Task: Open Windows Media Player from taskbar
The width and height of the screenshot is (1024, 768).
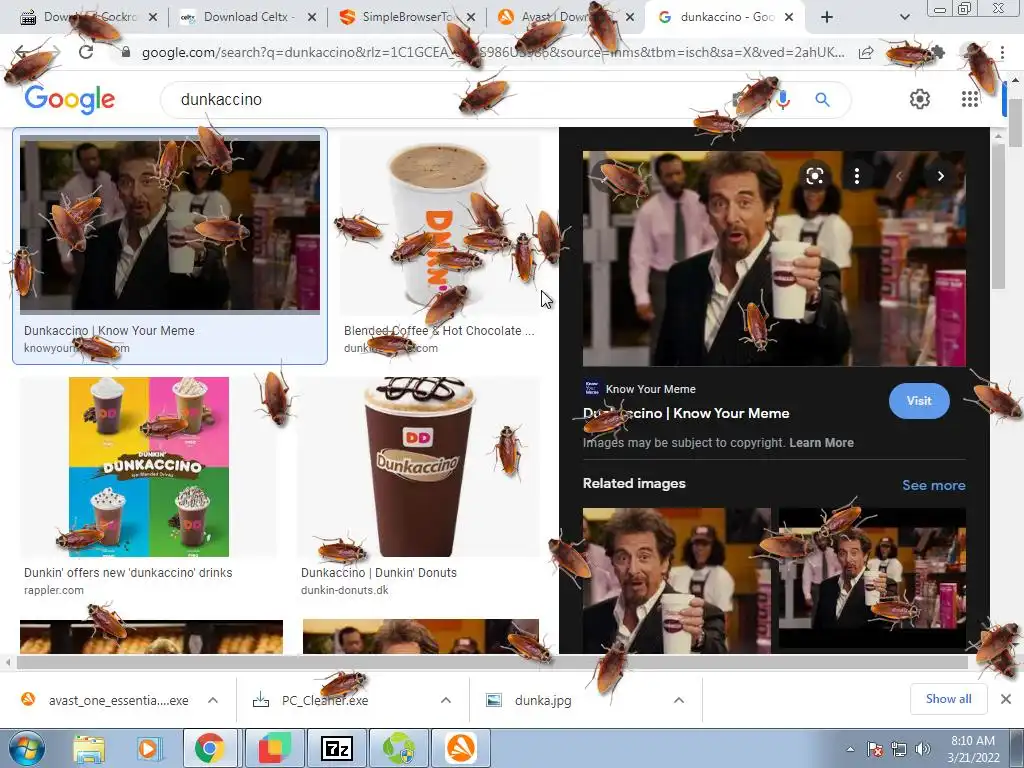Action: point(148,748)
